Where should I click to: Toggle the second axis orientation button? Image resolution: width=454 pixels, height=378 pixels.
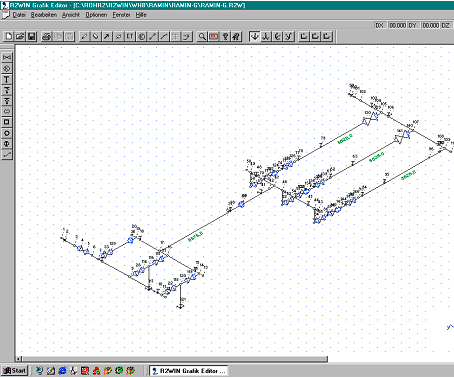266,36
